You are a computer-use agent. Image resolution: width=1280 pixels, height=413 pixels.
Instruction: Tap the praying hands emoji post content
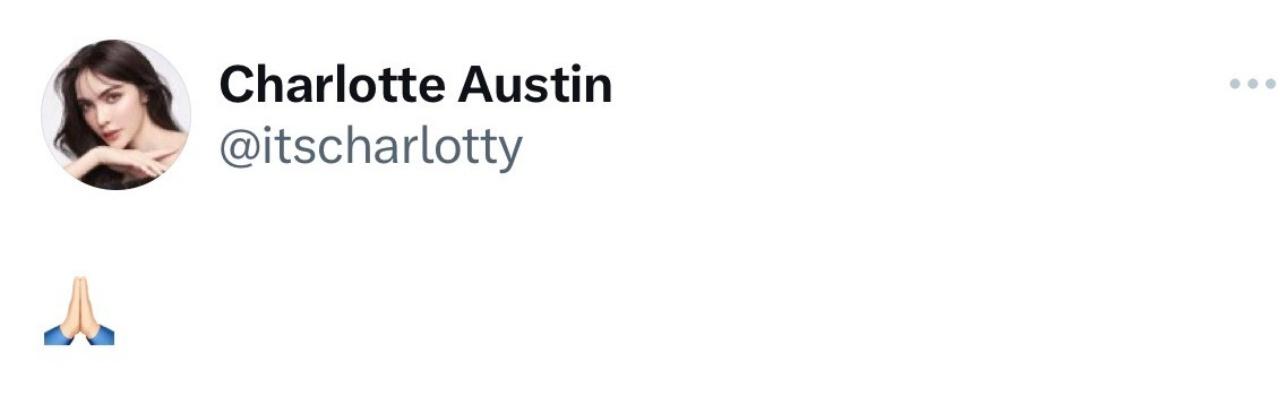[x=79, y=311]
